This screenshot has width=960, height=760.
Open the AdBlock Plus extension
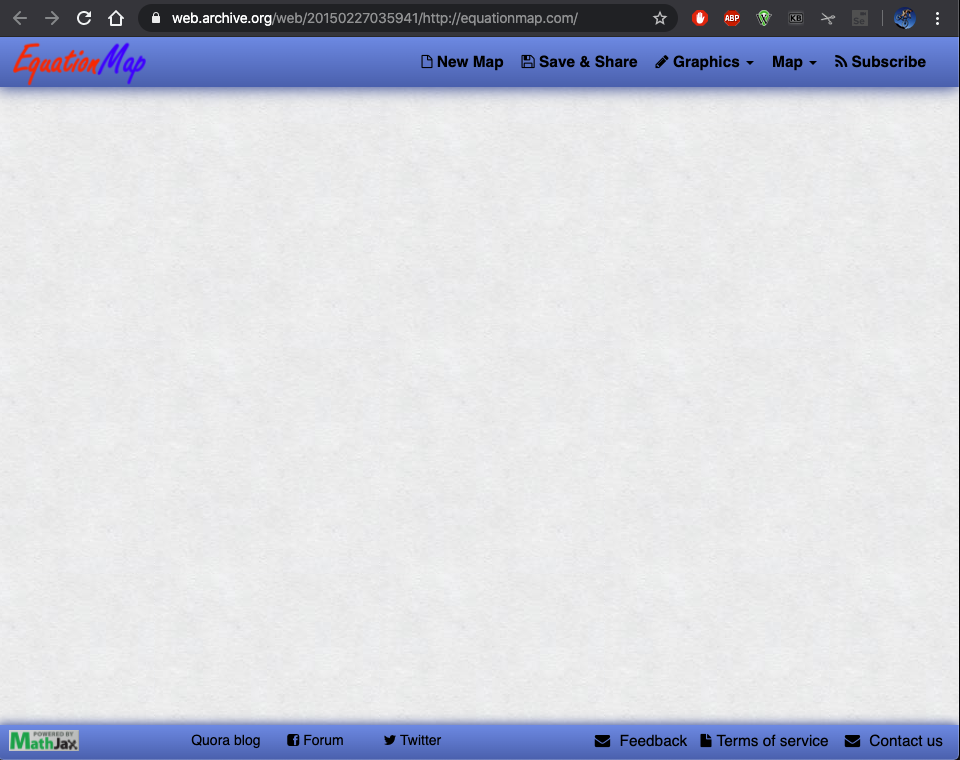732,18
